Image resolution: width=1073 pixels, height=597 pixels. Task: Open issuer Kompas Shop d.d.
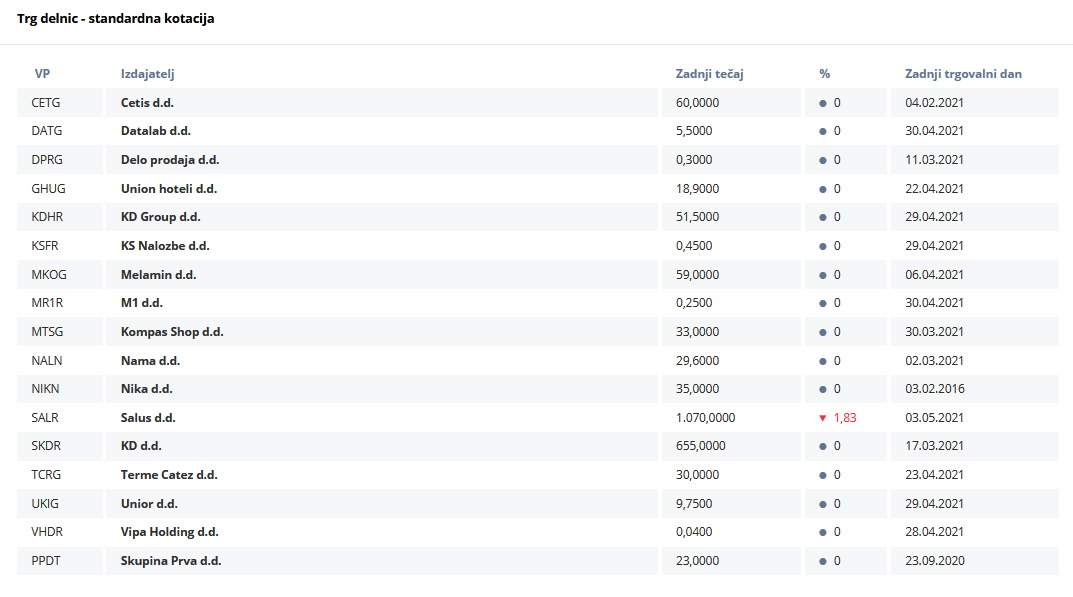172,331
